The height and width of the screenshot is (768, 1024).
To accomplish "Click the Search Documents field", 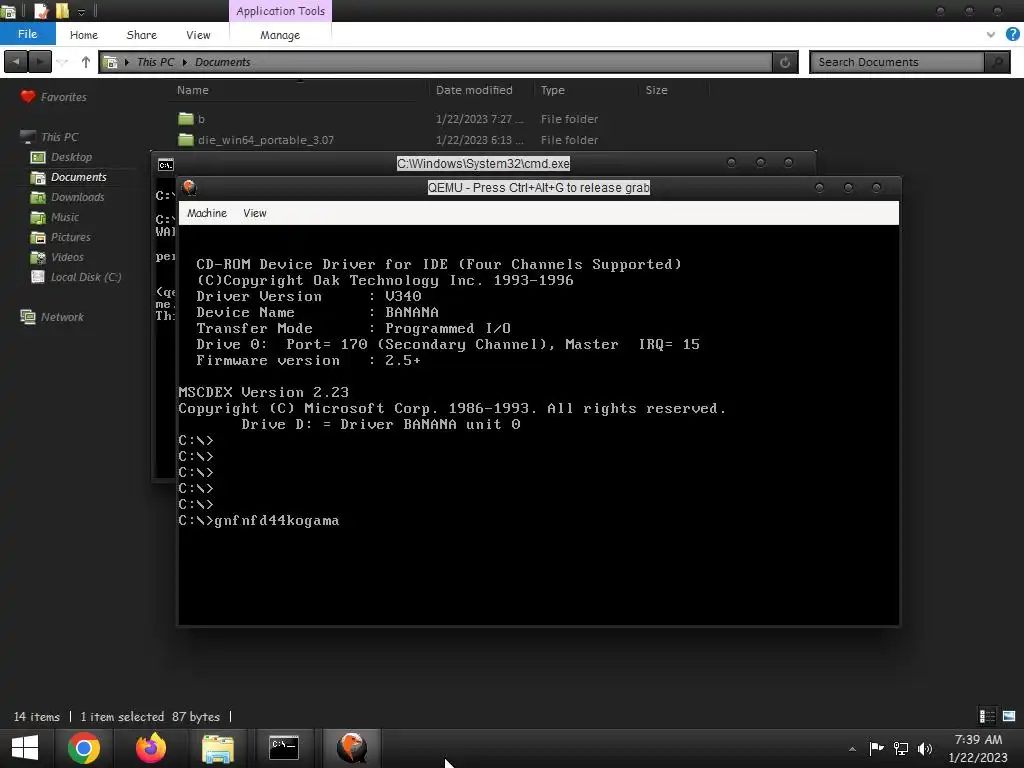I will (x=897, y=62).
